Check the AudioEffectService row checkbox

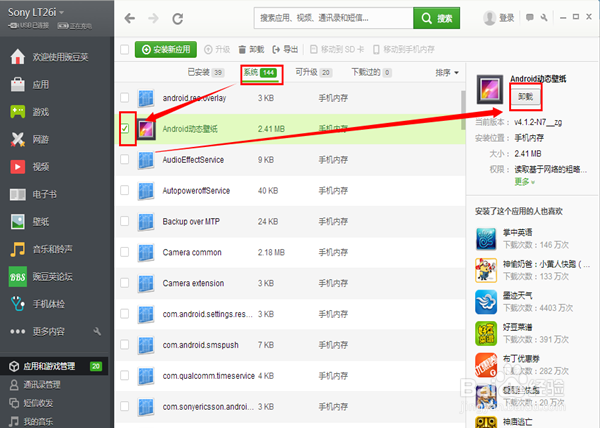click(124, 159)
